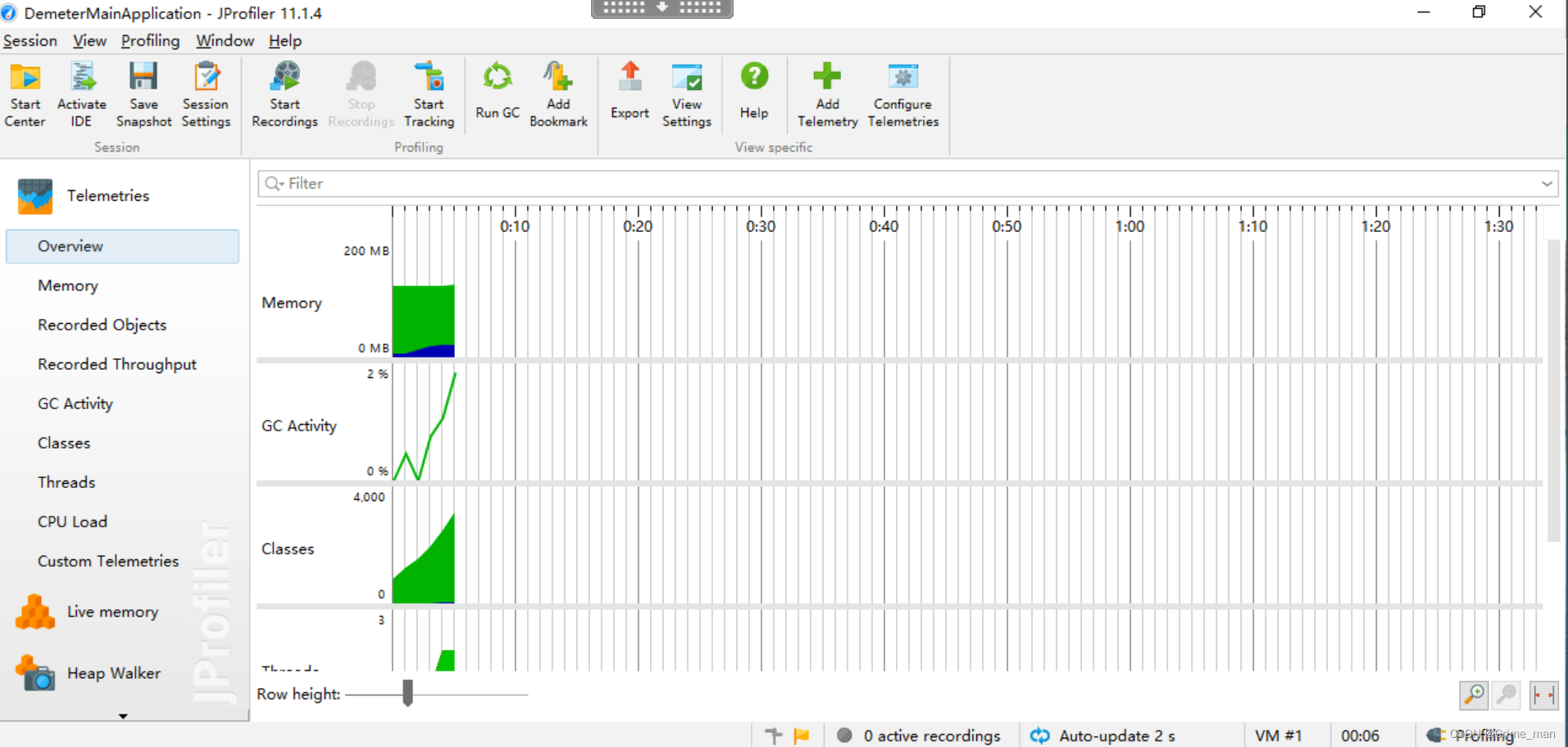Click the vertical scrollbar of telemetry view
The width and height of the screenshot is (1568, 747).
[1553, 390]
